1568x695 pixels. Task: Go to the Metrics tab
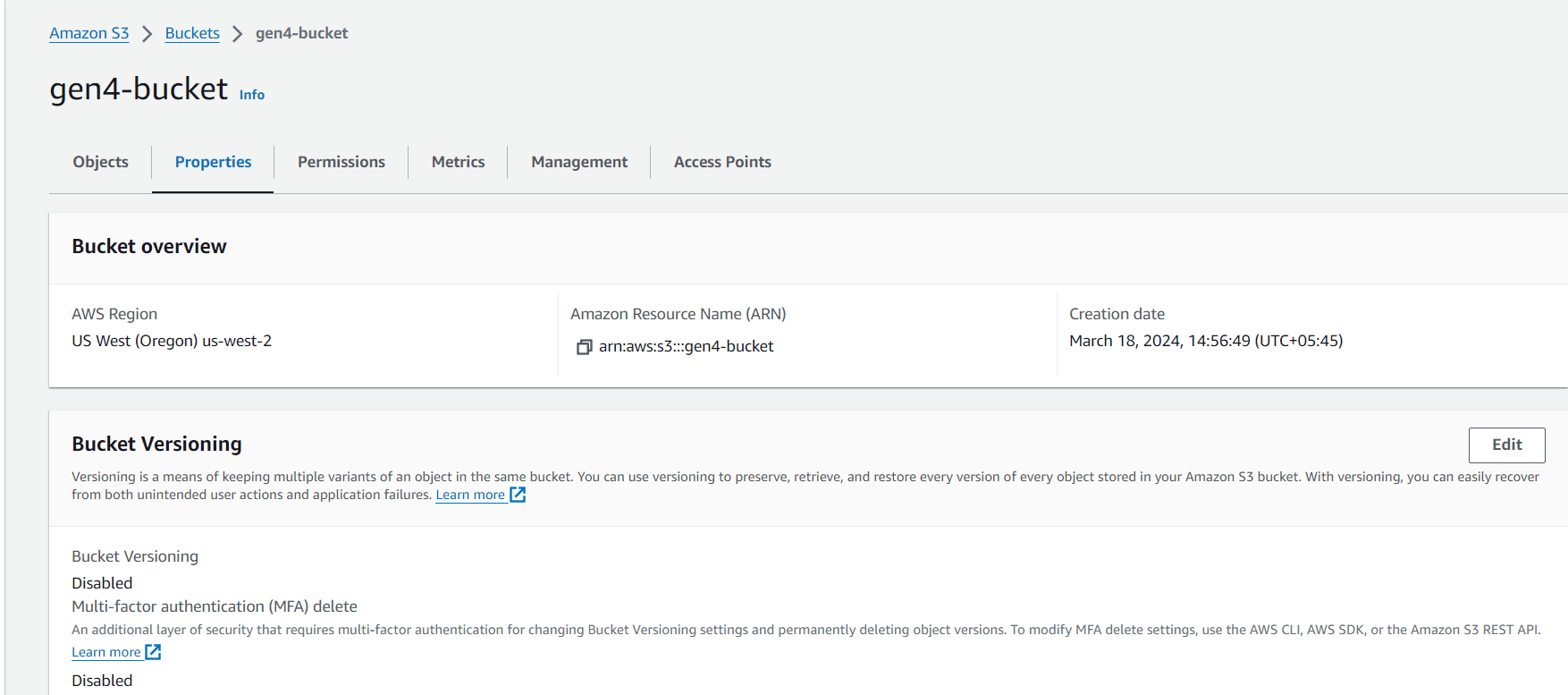(x=458, y=162)
